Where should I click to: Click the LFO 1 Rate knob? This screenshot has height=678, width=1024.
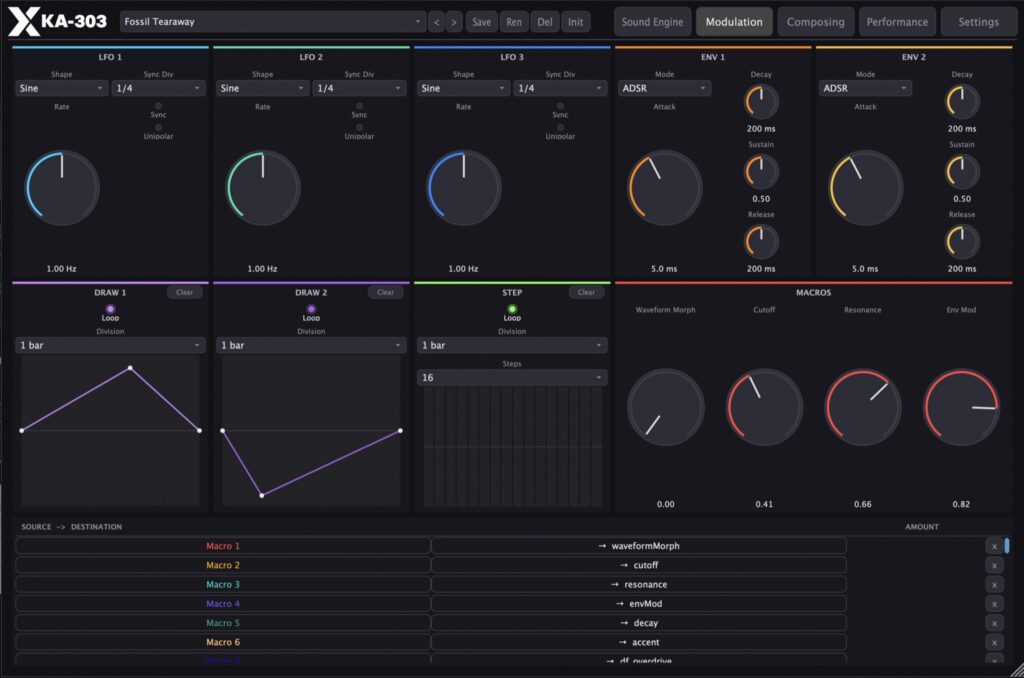62,188
